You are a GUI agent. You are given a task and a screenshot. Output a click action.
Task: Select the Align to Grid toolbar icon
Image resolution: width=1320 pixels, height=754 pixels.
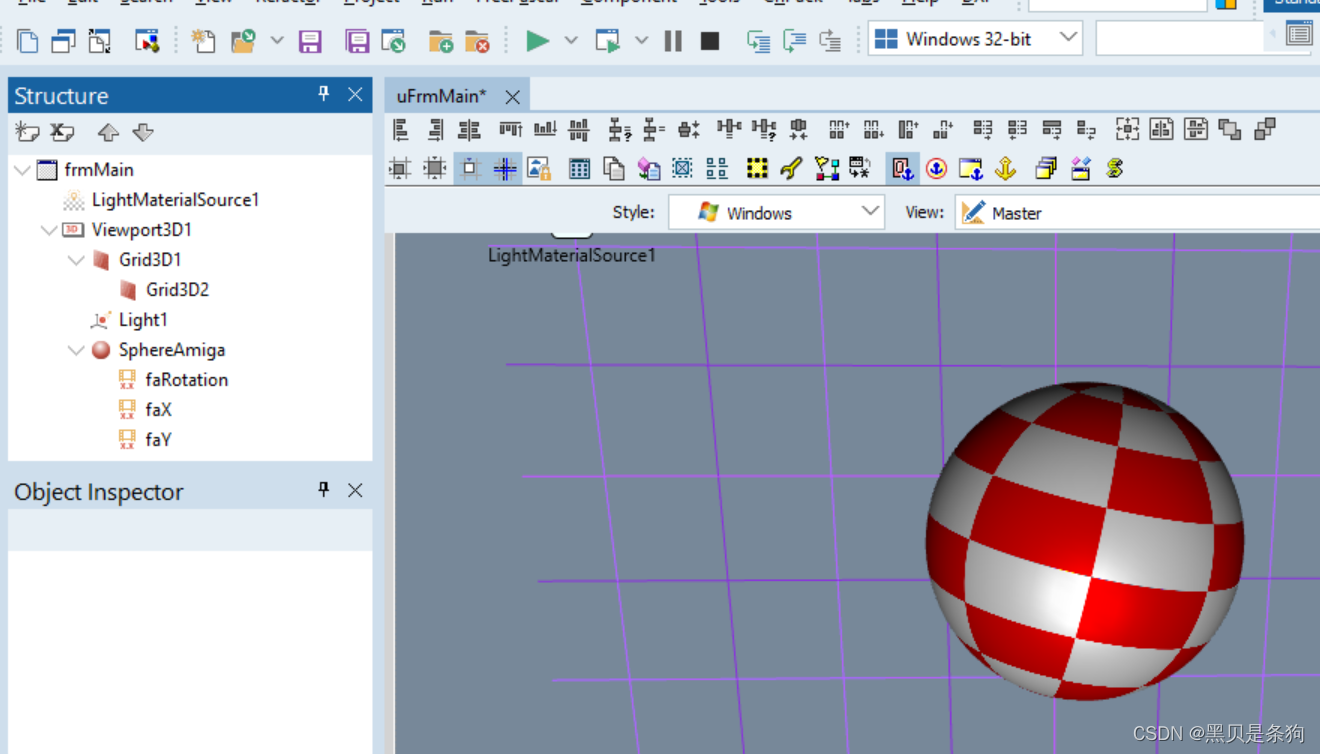pos(399,168)
